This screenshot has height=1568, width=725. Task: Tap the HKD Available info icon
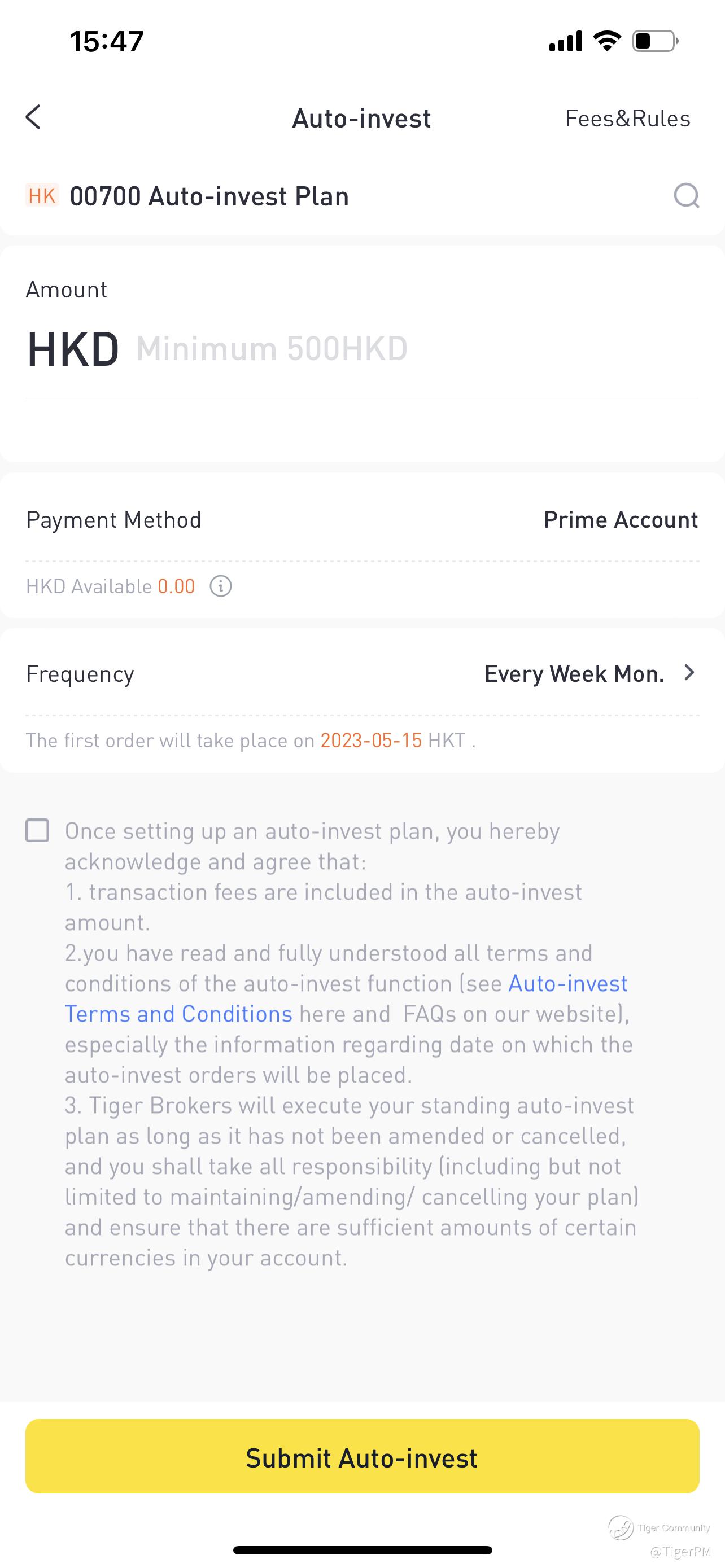click(x=220, y=586)
